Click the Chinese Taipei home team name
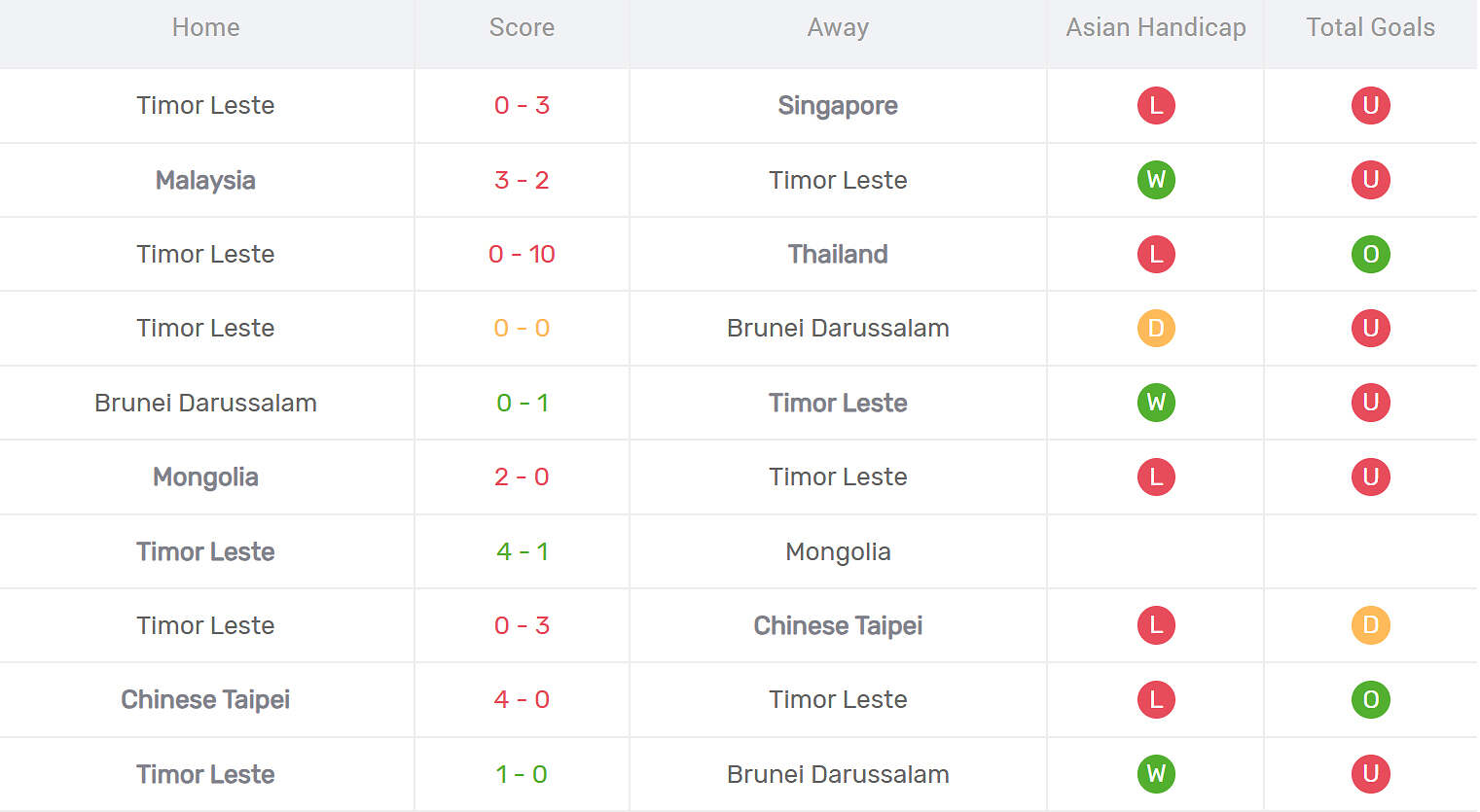The image size is (1480, 812). [205, 699]
